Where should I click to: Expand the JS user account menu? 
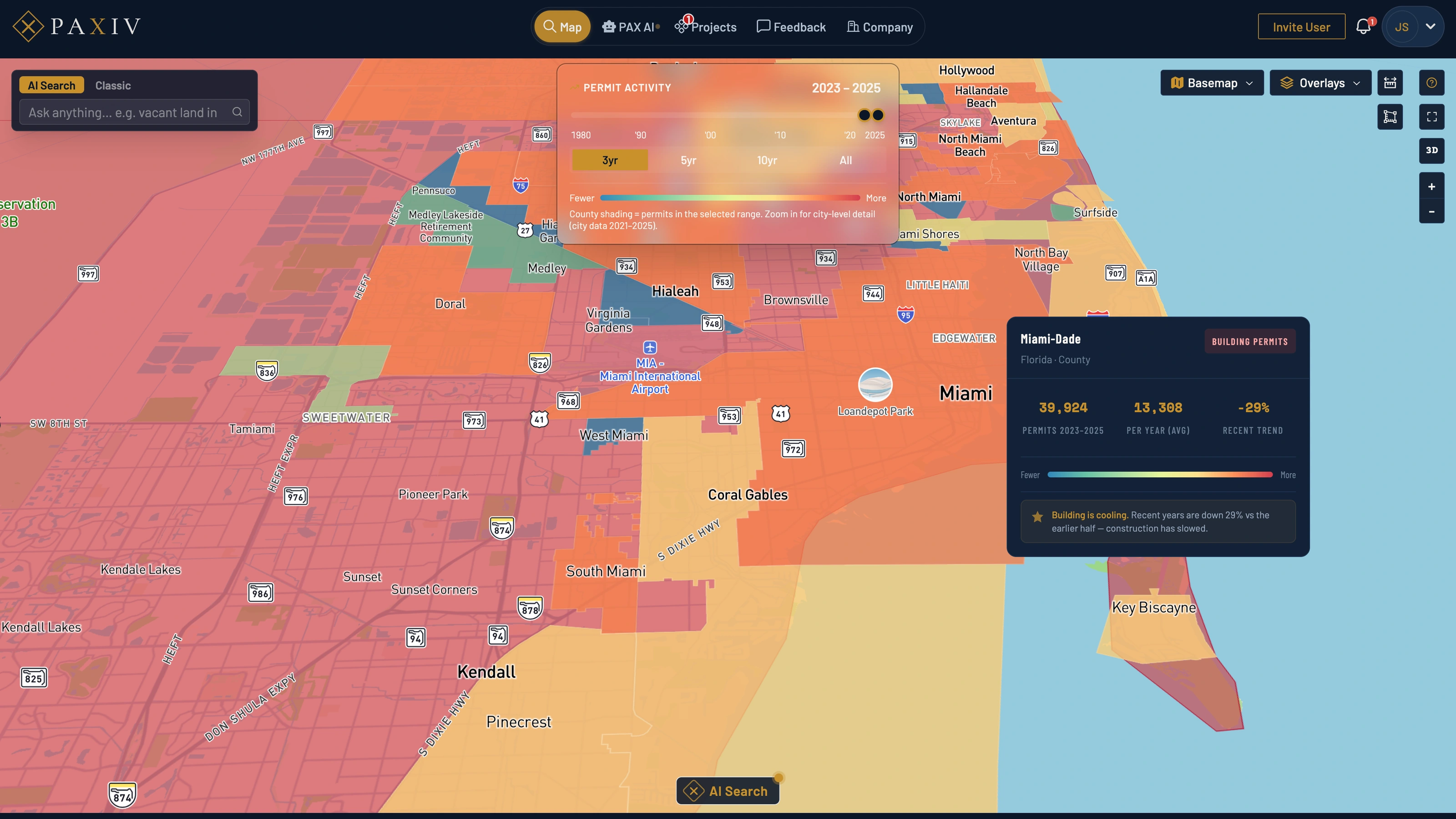pos(1431,26)
